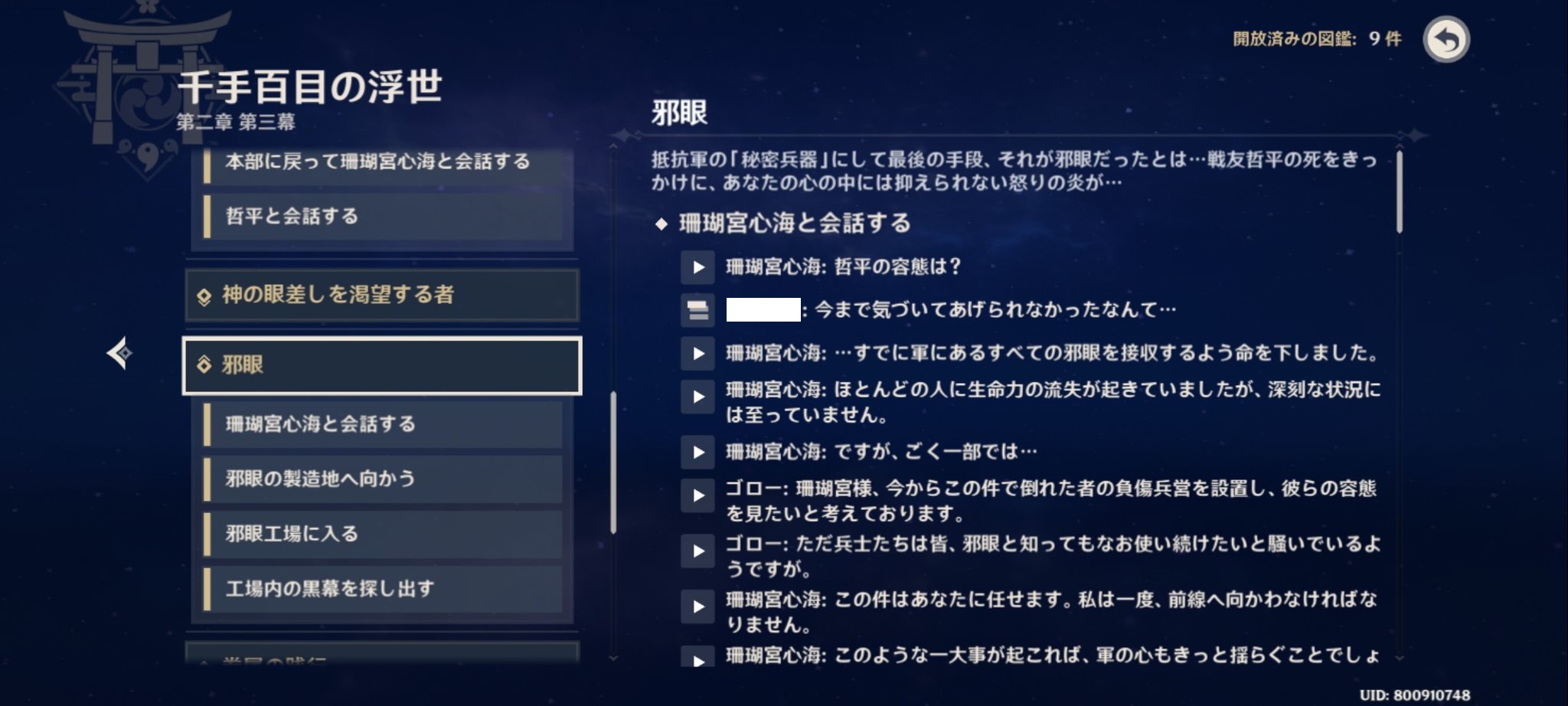Play the line この件はあなたに任せます
This screenshot has height=706, width=1568.
697,606
